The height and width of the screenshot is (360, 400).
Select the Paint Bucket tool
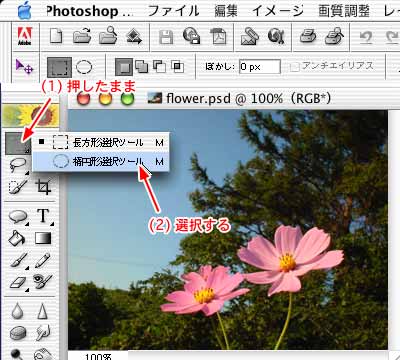(x=17, y=238)
